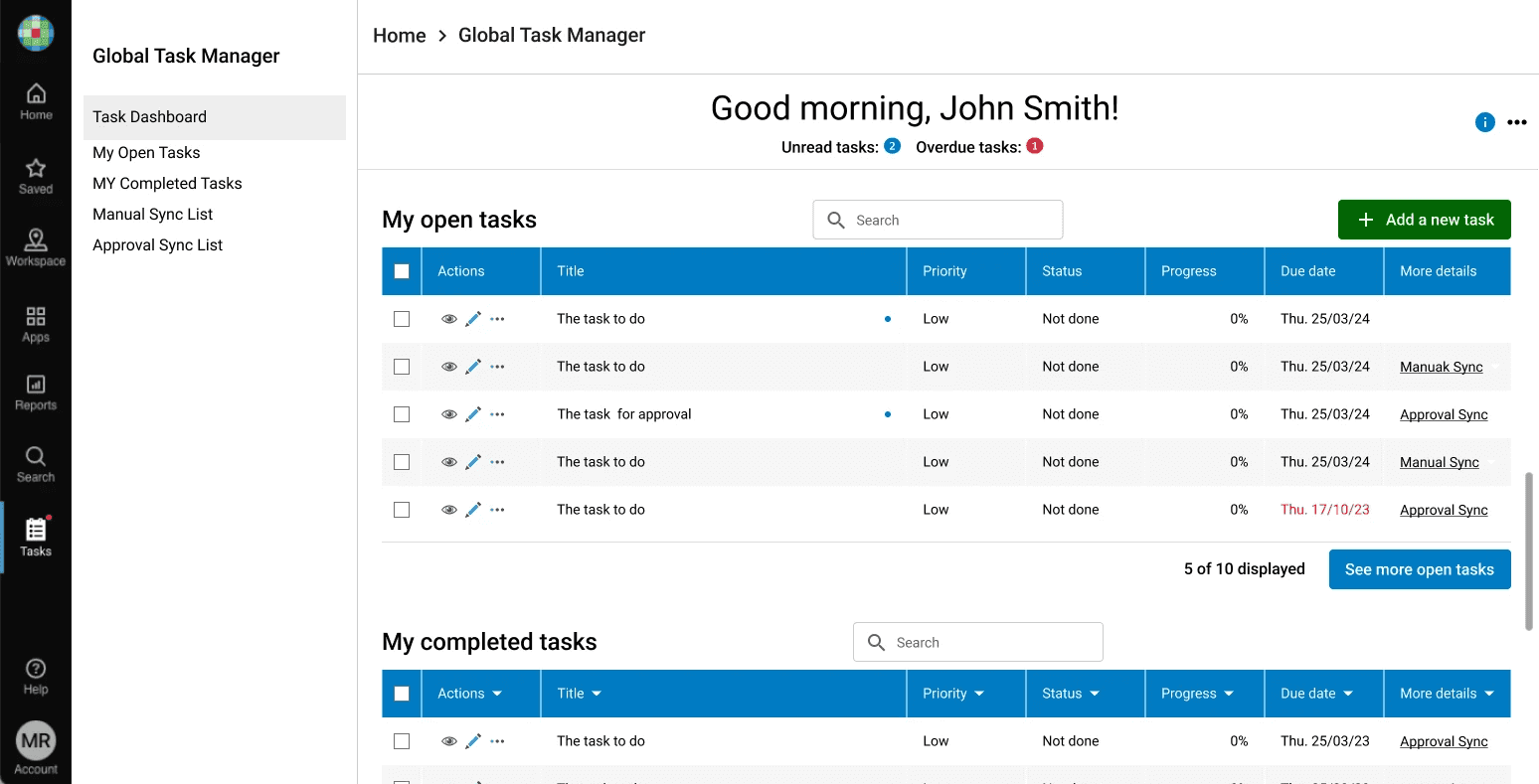Click the Add a new task button
Viewport: 1539px width, 784px height.
1425,220
